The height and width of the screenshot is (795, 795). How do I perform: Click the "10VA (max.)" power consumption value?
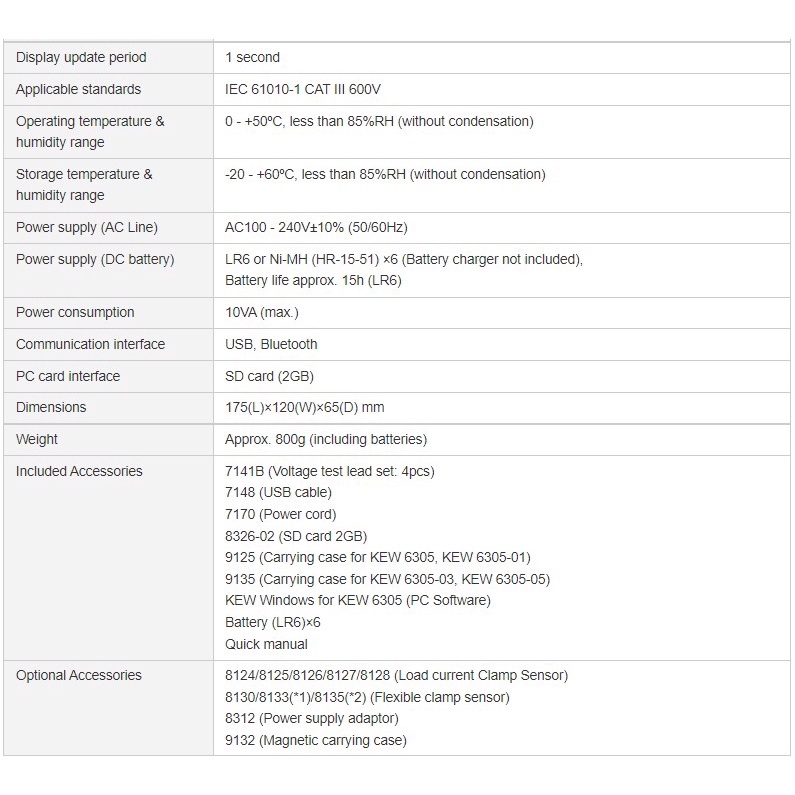click(261, 312)
